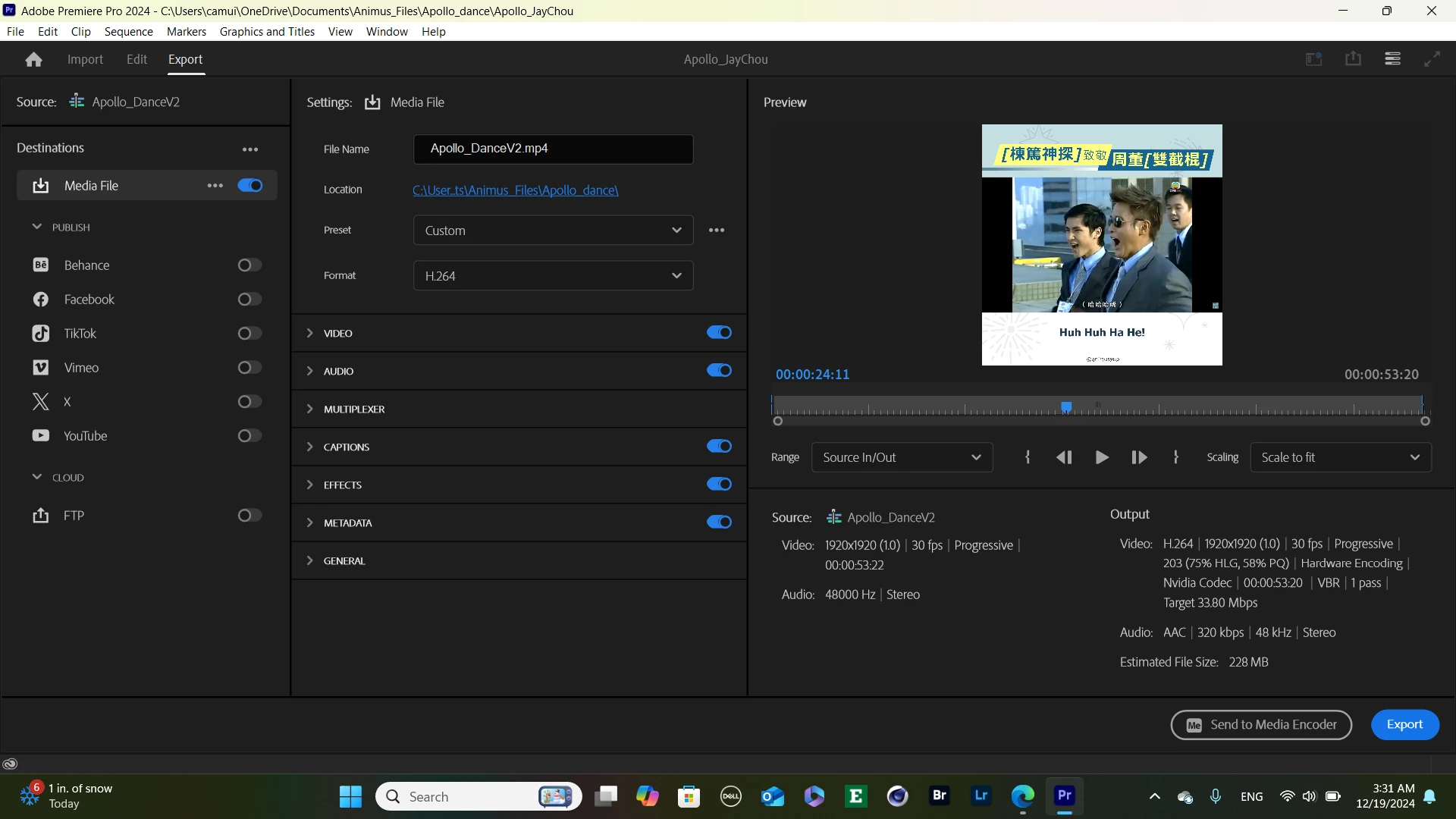The width and height of the screenshot is (1456, 819).
Task: Toggle full screen video icon
Action: click(x=1432, y=59)
